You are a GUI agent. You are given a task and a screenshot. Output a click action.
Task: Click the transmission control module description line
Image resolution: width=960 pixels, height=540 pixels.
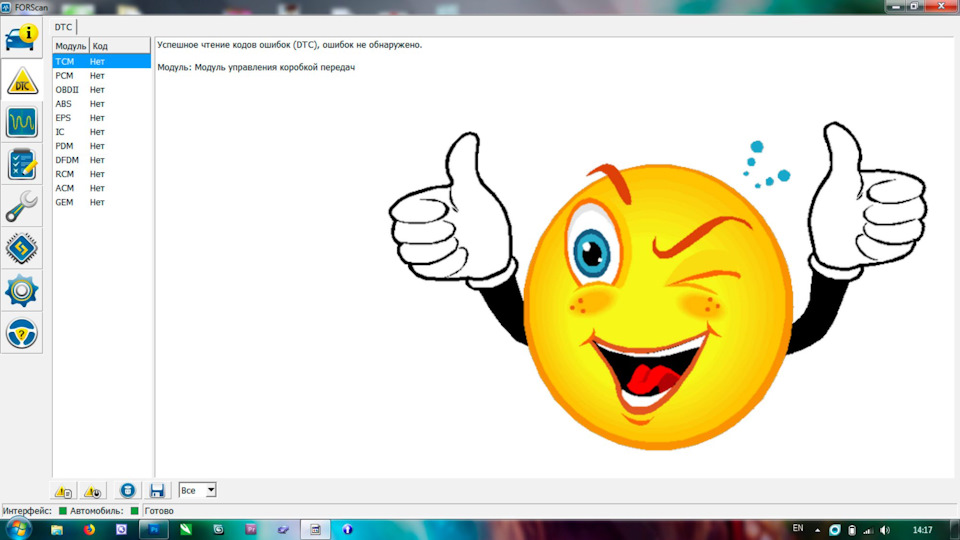[256, 67]
